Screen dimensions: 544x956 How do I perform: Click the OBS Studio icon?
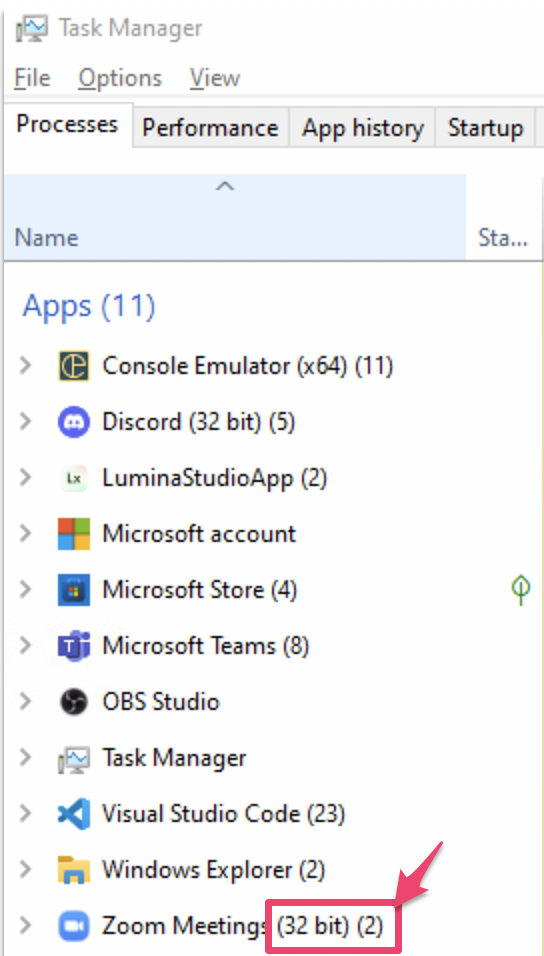tap(74, 702)
